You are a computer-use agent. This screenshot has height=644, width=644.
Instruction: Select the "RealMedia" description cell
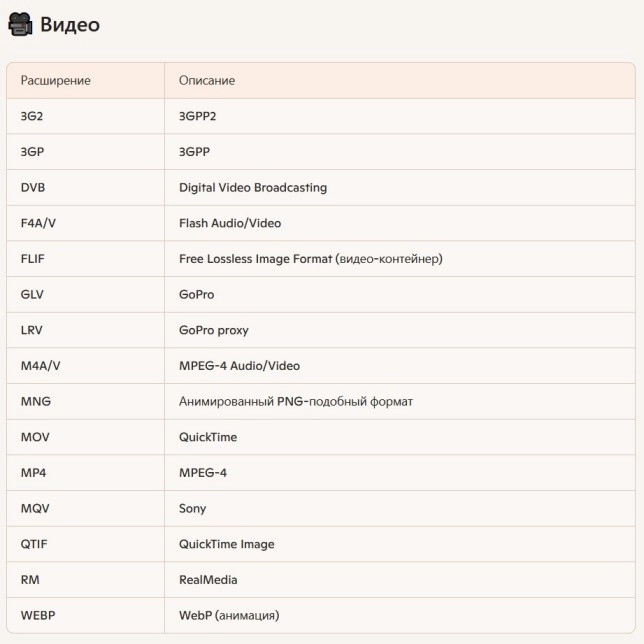208,580
